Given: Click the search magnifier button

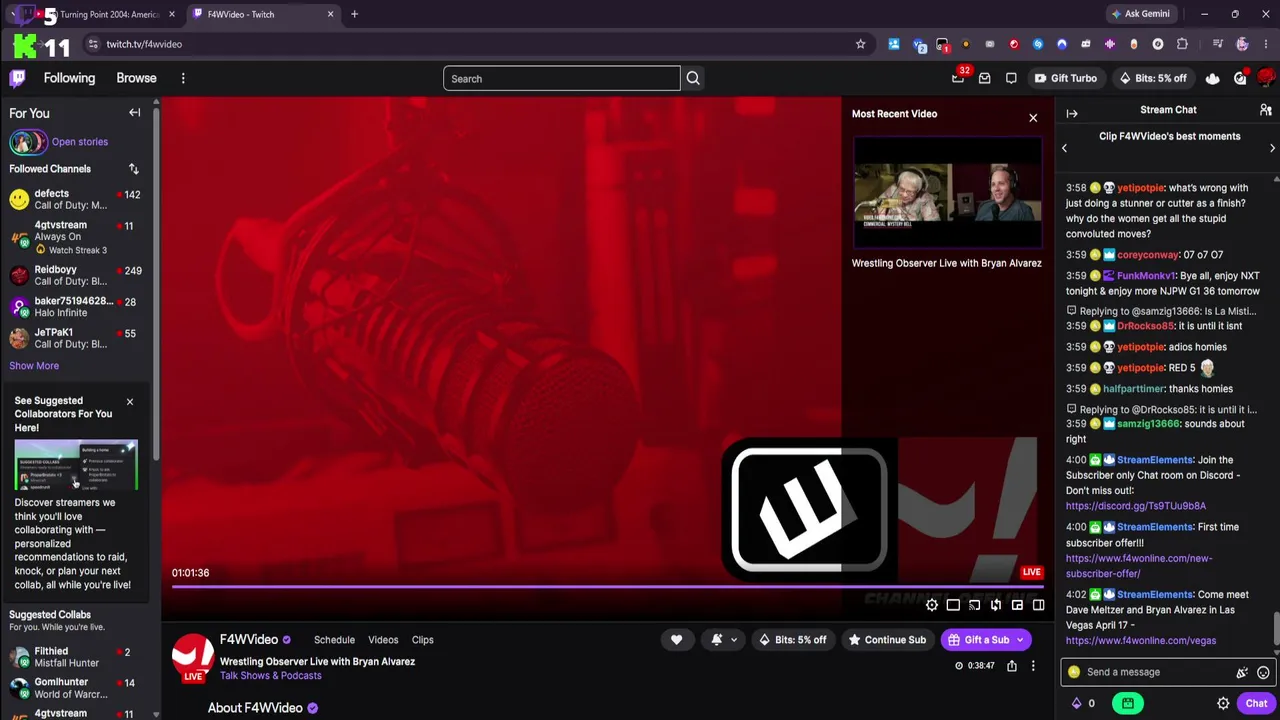Looking at the screenshot, I should (x=693, y=78).
